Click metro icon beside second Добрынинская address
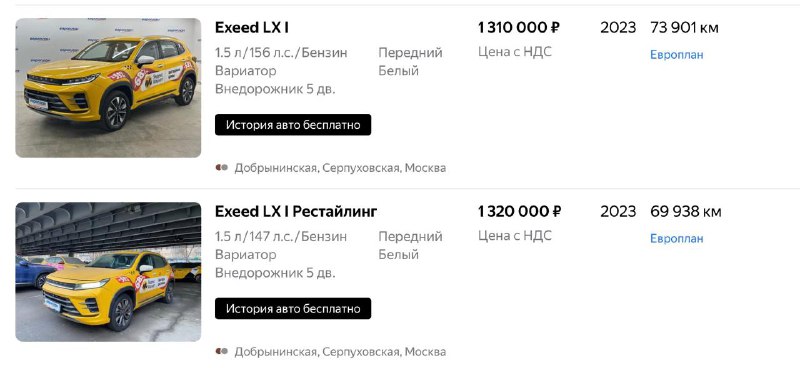 click(221, 351)
